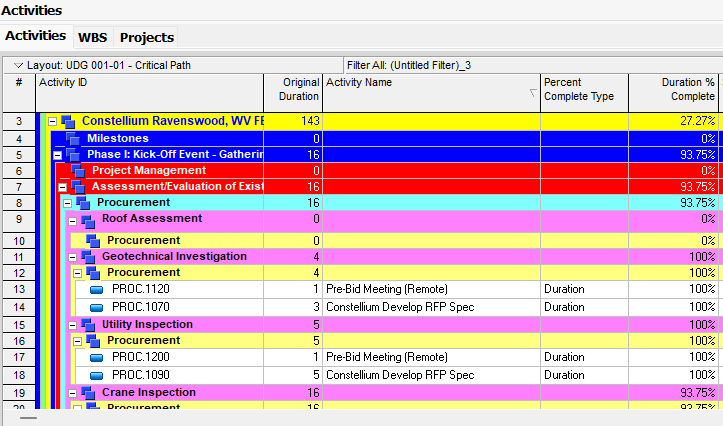
Task: Click 143 original duration of project row
Action: click(310, 121)
